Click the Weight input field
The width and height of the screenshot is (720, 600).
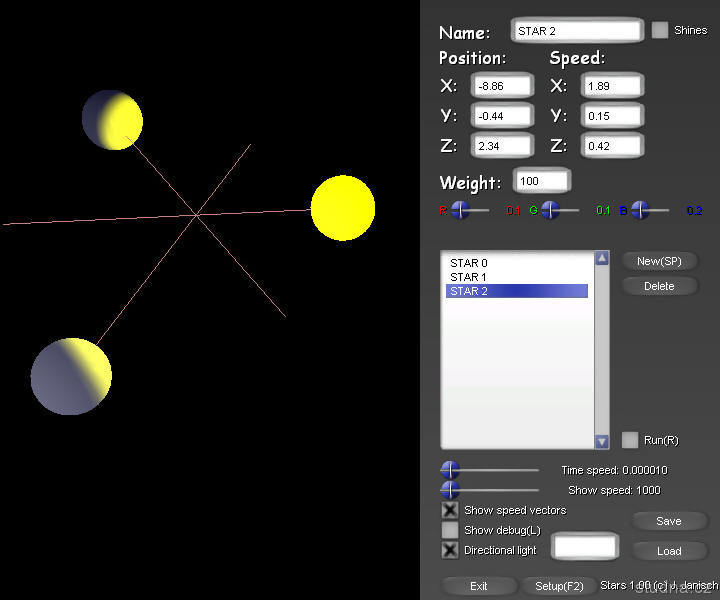click(x=541, y=182)
